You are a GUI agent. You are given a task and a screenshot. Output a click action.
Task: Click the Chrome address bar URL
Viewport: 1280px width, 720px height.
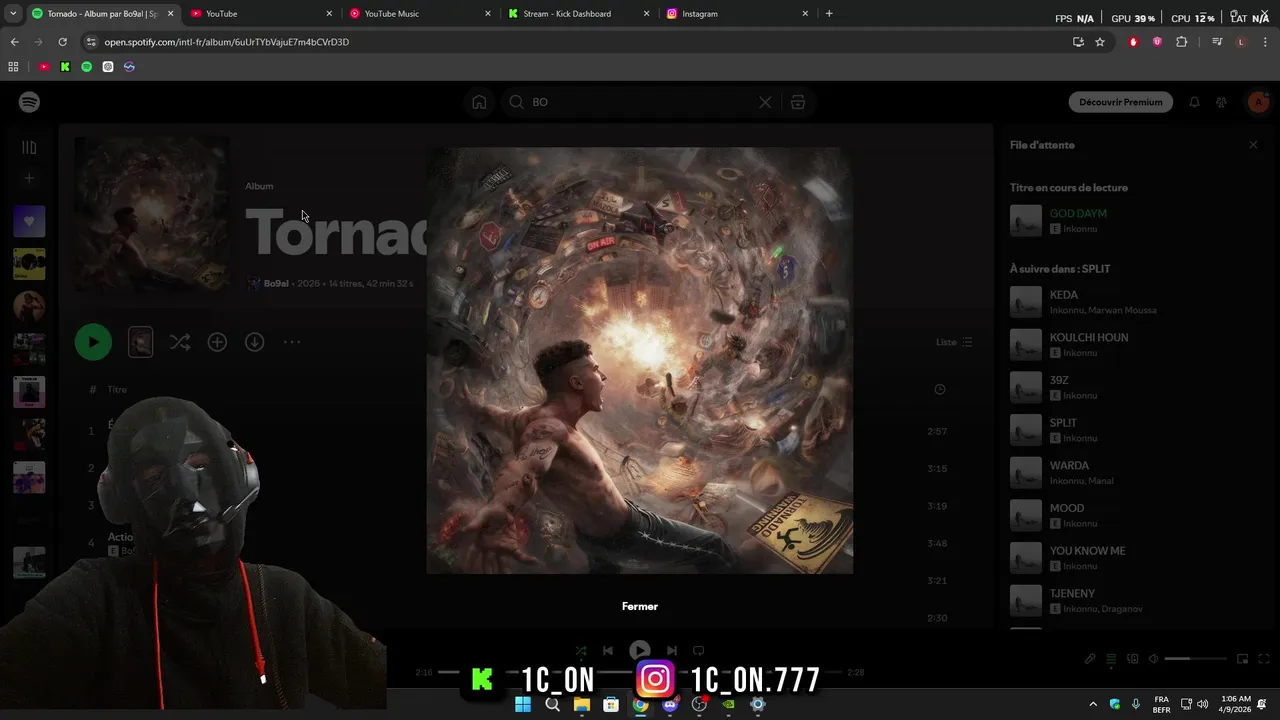pos(227,42)
